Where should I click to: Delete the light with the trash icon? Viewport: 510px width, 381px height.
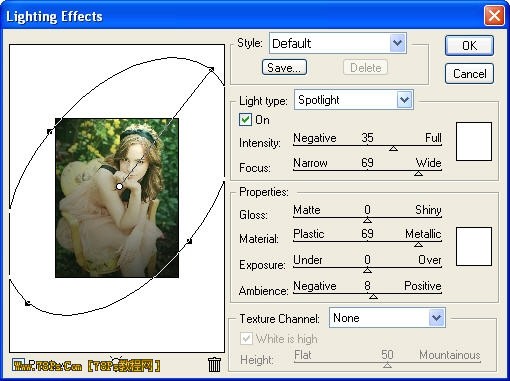214,364
